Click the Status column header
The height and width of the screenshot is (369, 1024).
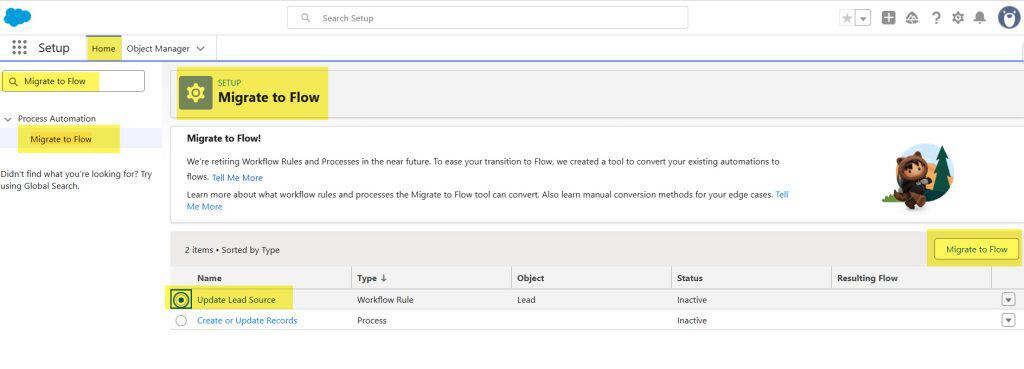click(x=751, y=278)
